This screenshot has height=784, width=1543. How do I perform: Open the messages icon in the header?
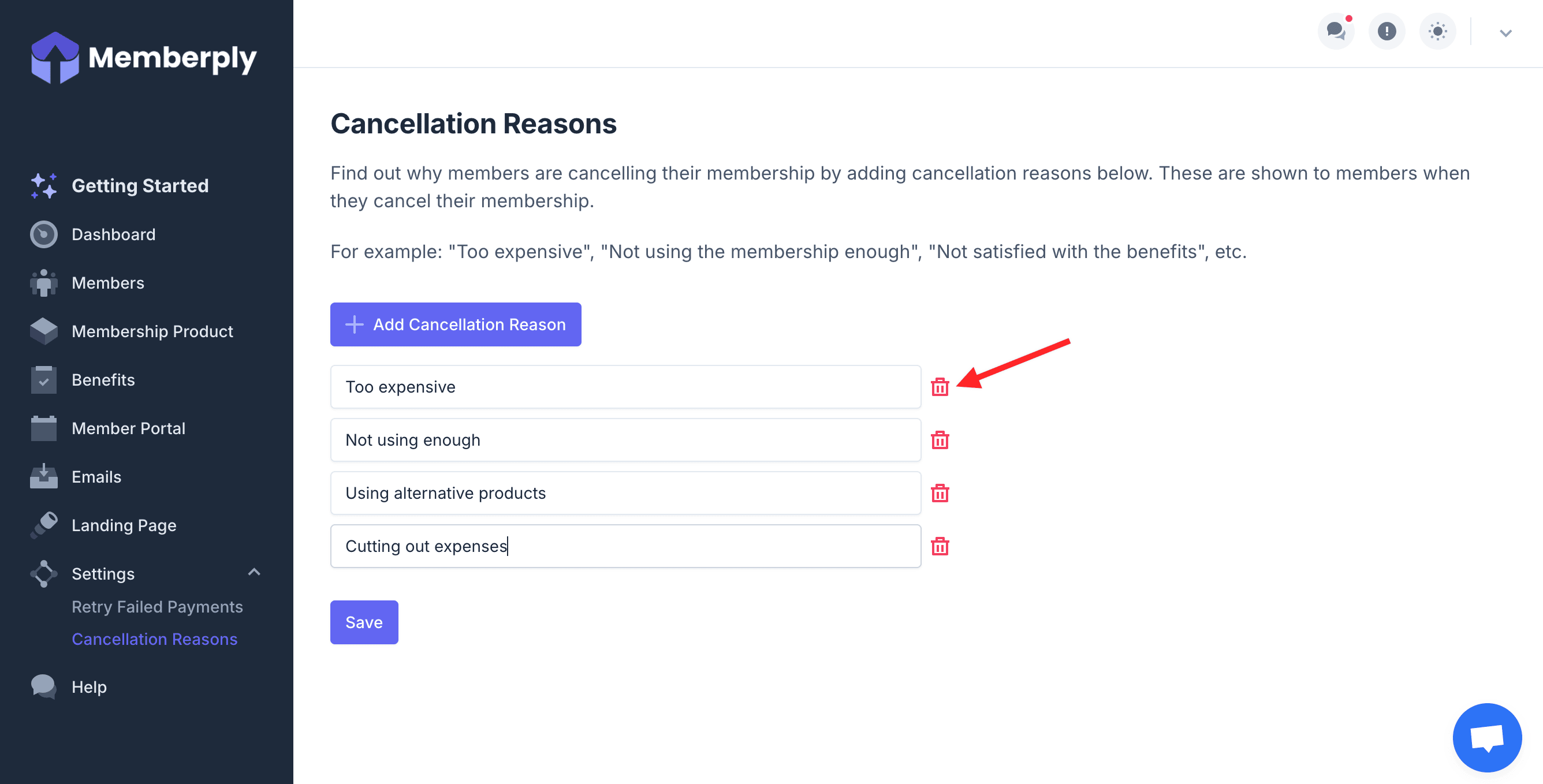tap(1336, 31)
